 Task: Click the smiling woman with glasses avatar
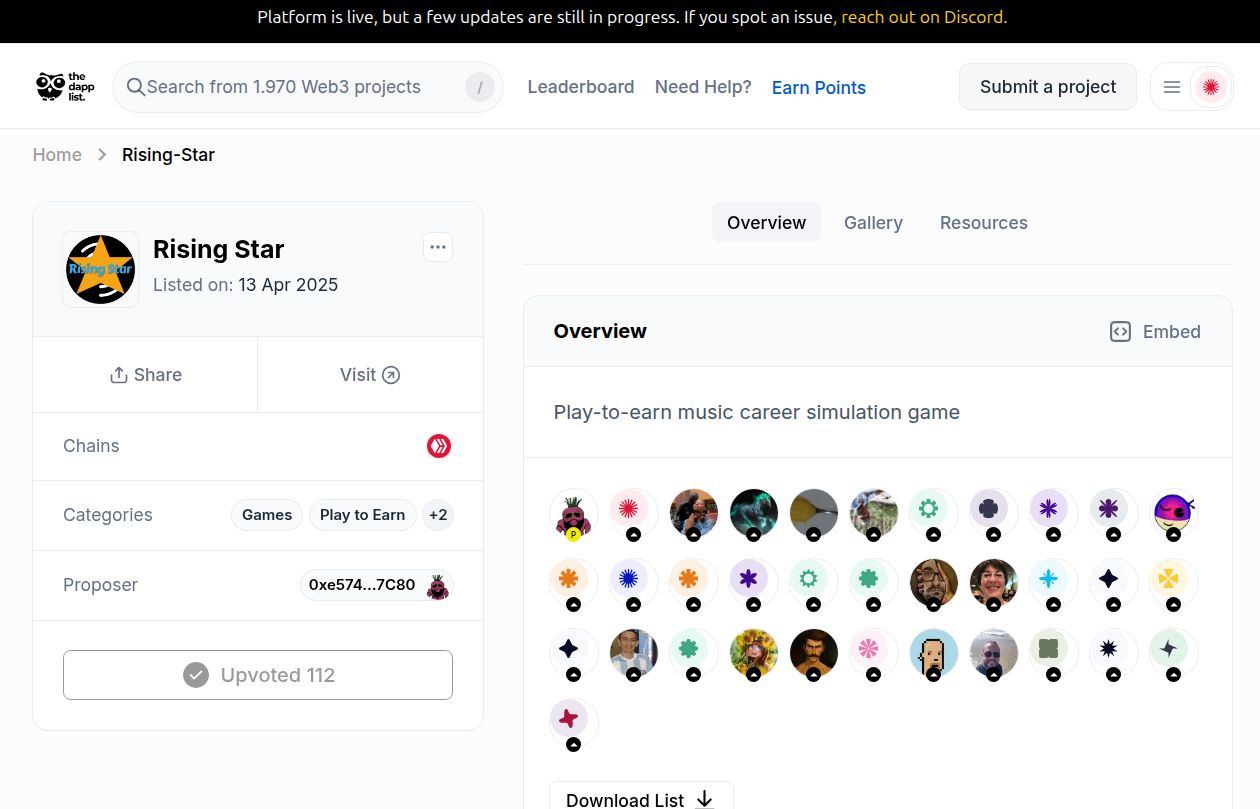coord(993,584)
